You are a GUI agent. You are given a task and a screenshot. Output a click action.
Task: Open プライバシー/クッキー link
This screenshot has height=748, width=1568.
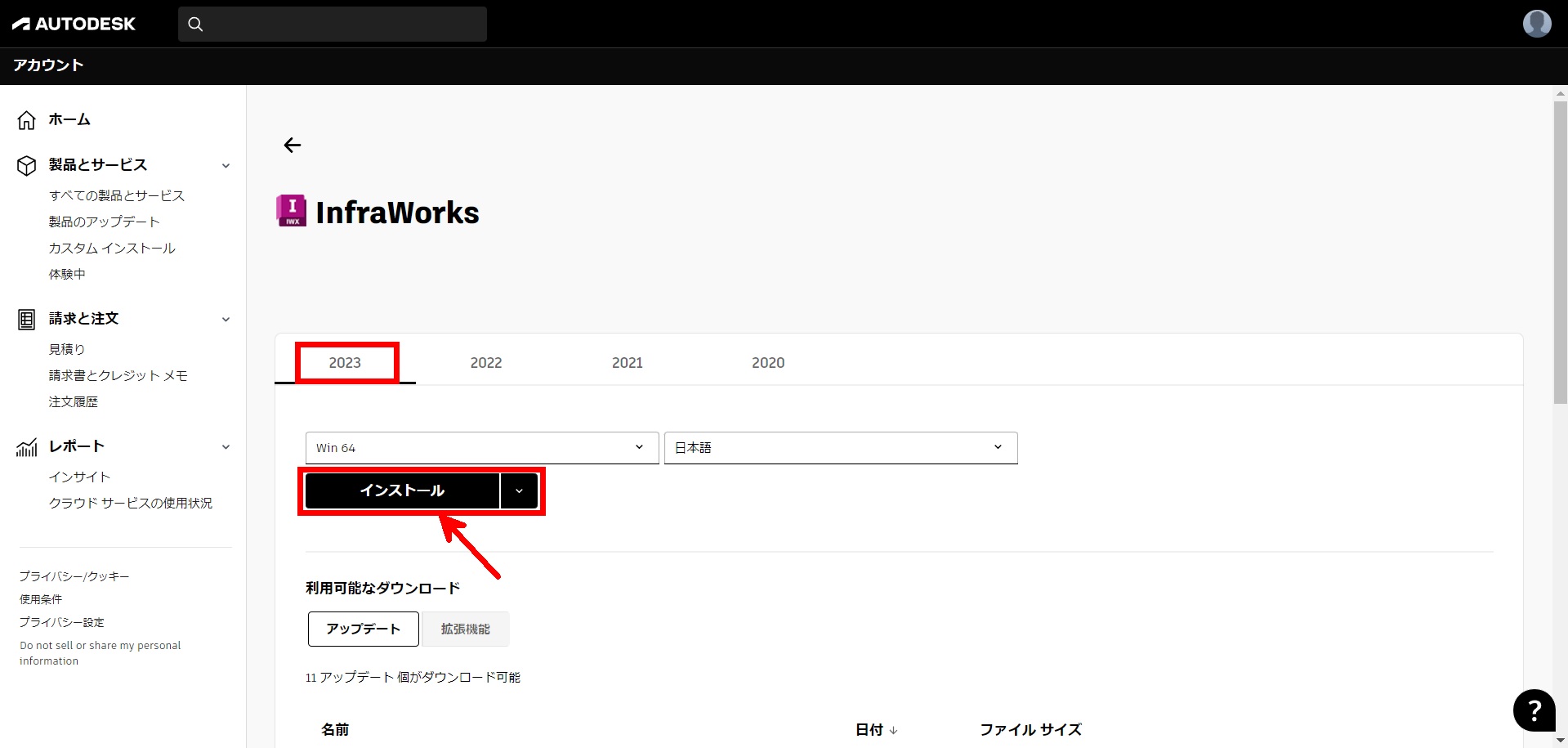pos(74,576)
